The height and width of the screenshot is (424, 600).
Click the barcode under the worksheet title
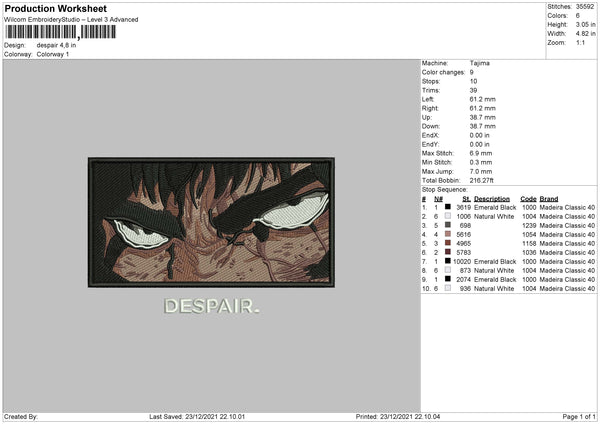pyautogui.click(x=60, y=32)
